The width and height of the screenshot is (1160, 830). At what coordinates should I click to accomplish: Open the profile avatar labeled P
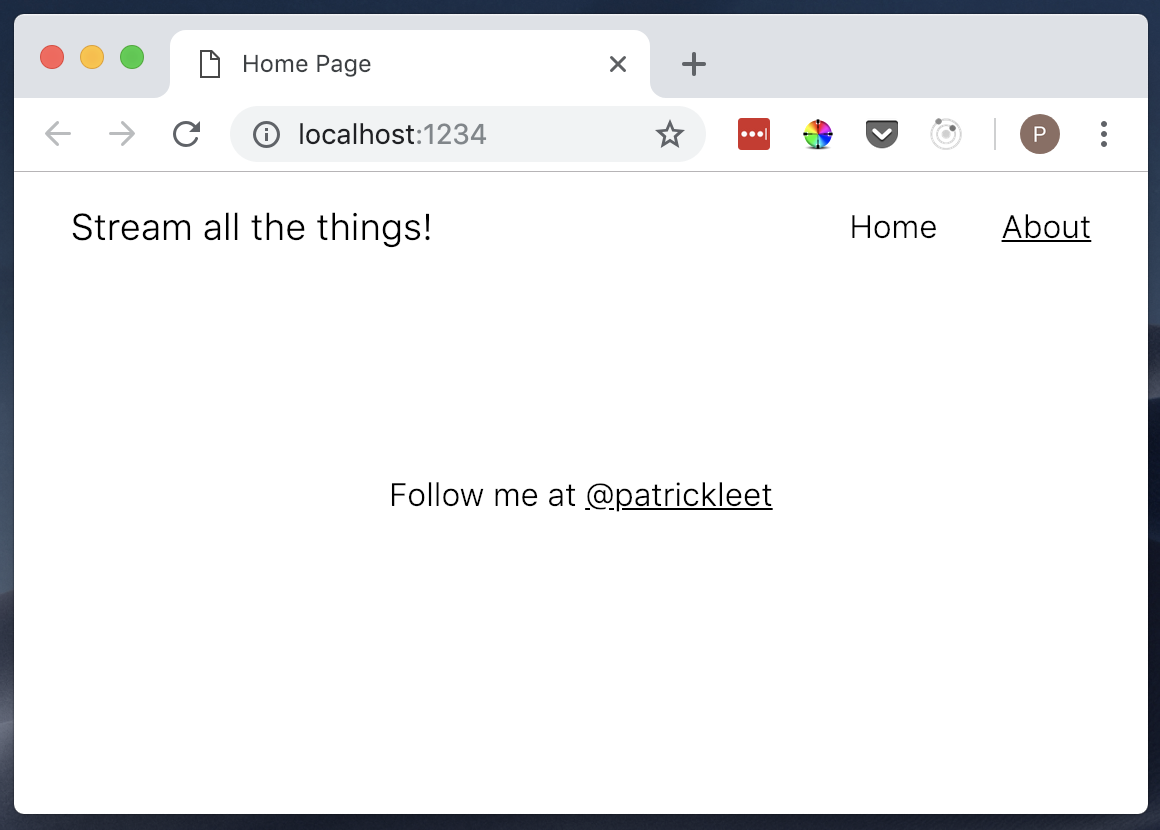(x=1039, y=134)
